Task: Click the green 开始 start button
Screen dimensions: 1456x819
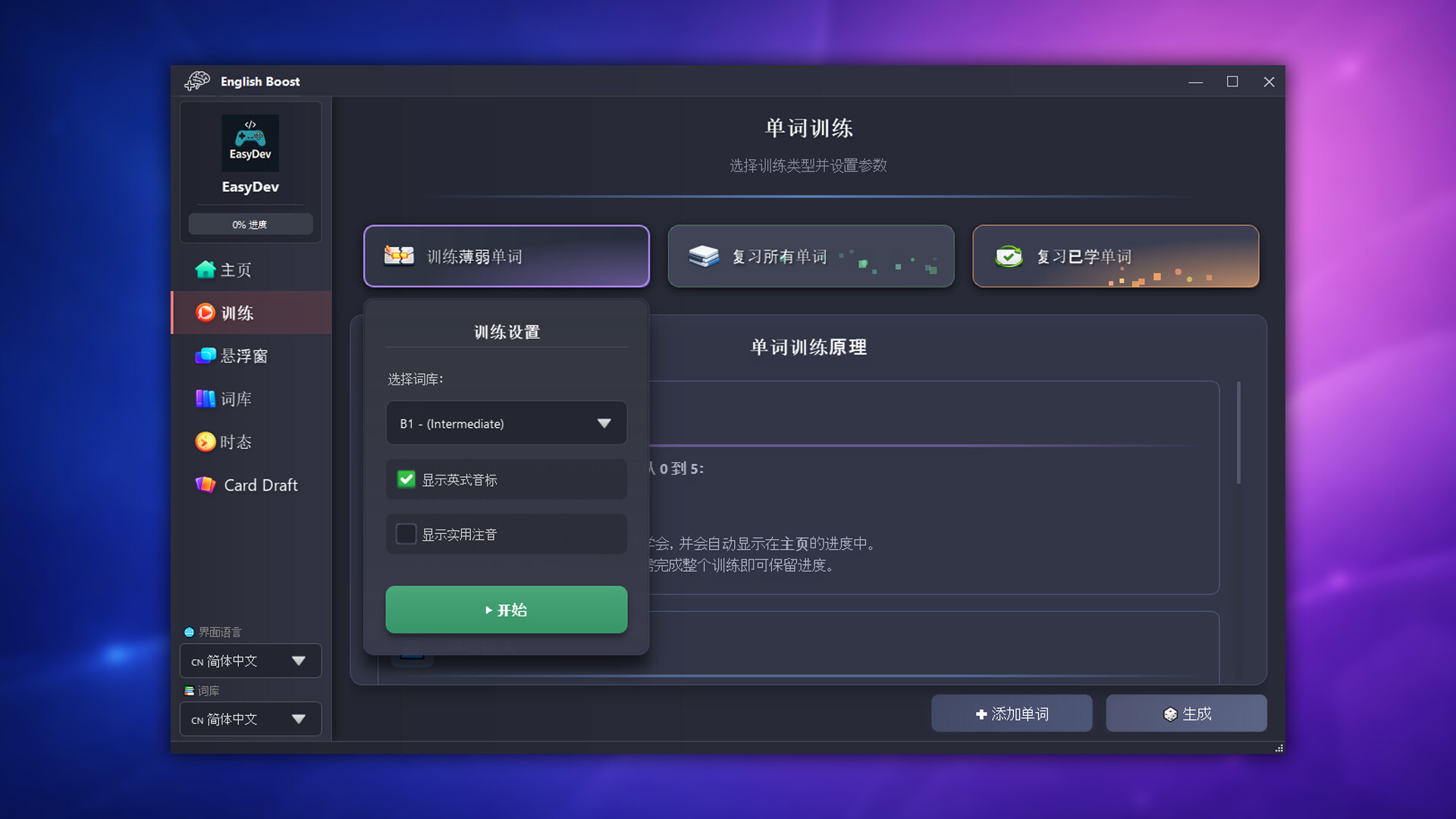Action: tap(507, 610)
